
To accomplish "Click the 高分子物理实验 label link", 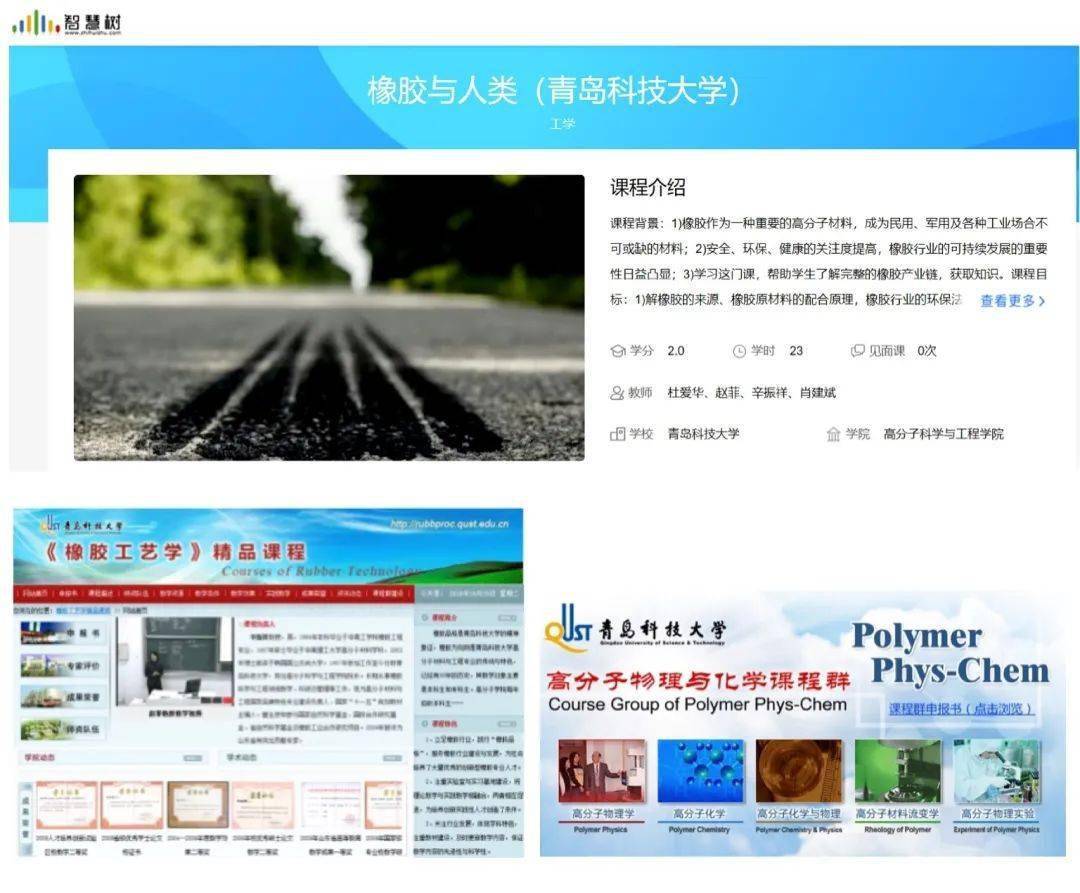I will [x=997, y=814].
